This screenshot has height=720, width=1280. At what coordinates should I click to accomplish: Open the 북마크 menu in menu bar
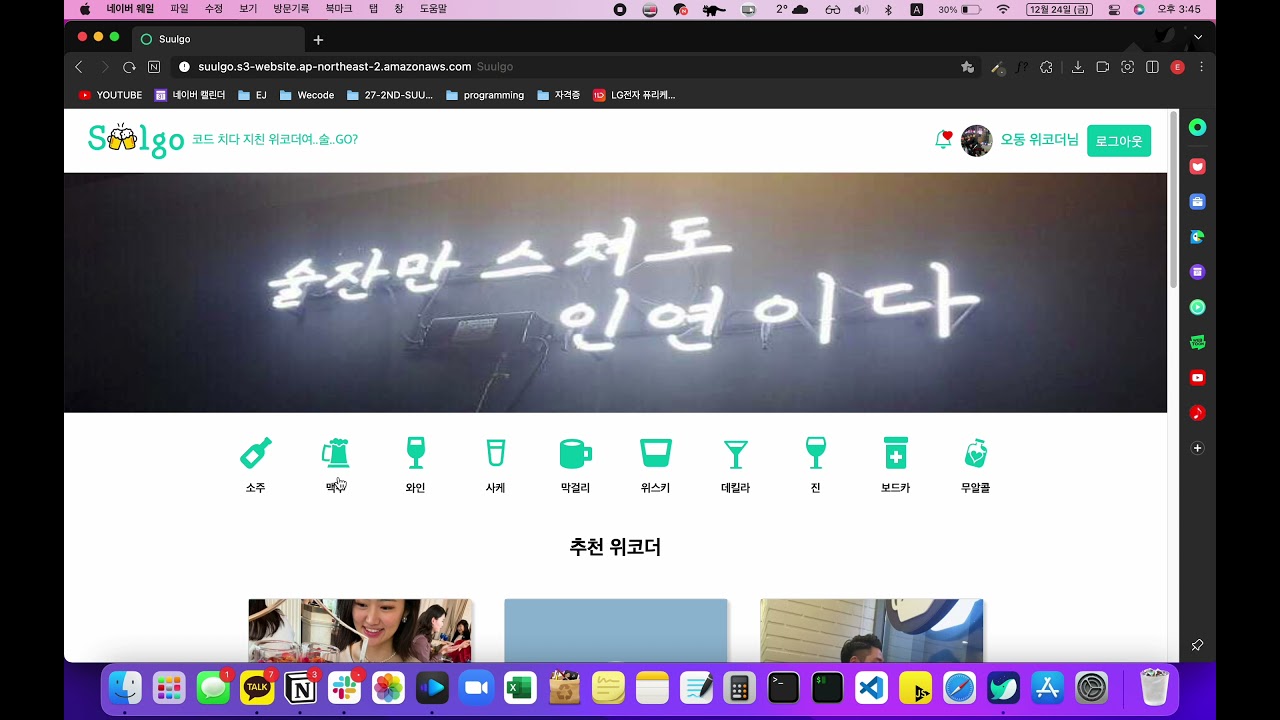click(339, 9)
